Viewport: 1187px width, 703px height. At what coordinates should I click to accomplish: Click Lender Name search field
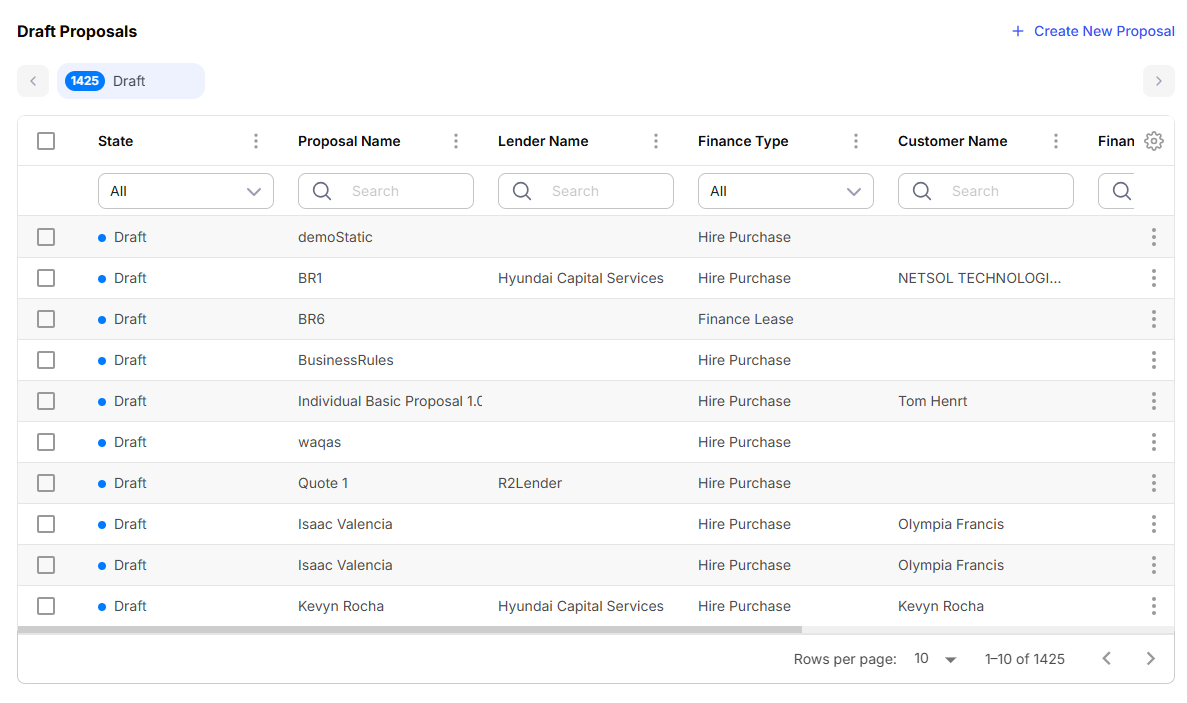click(585, 191)
